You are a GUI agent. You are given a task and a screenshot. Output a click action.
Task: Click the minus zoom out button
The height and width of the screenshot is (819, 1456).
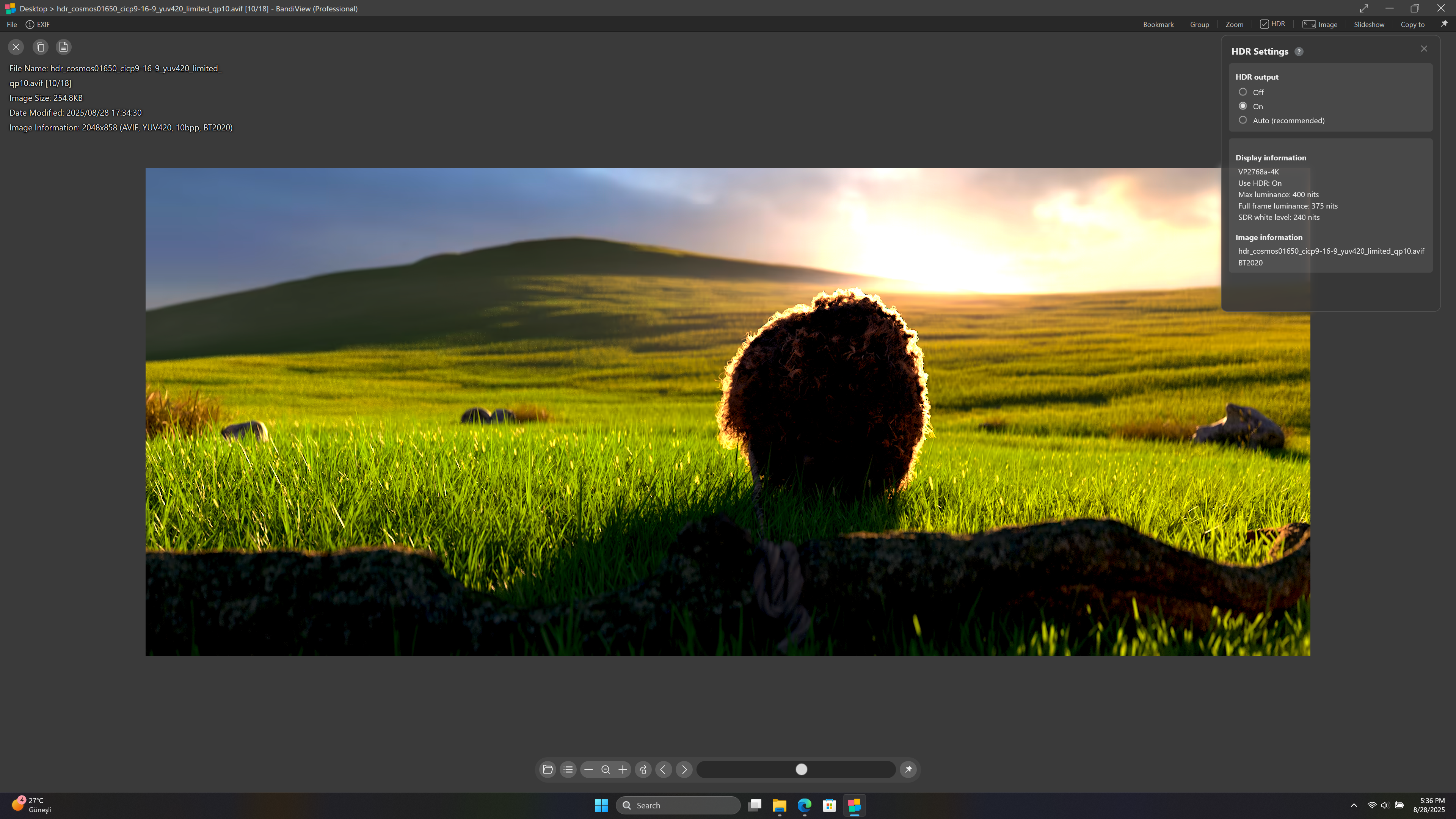[x=588, y=769]
